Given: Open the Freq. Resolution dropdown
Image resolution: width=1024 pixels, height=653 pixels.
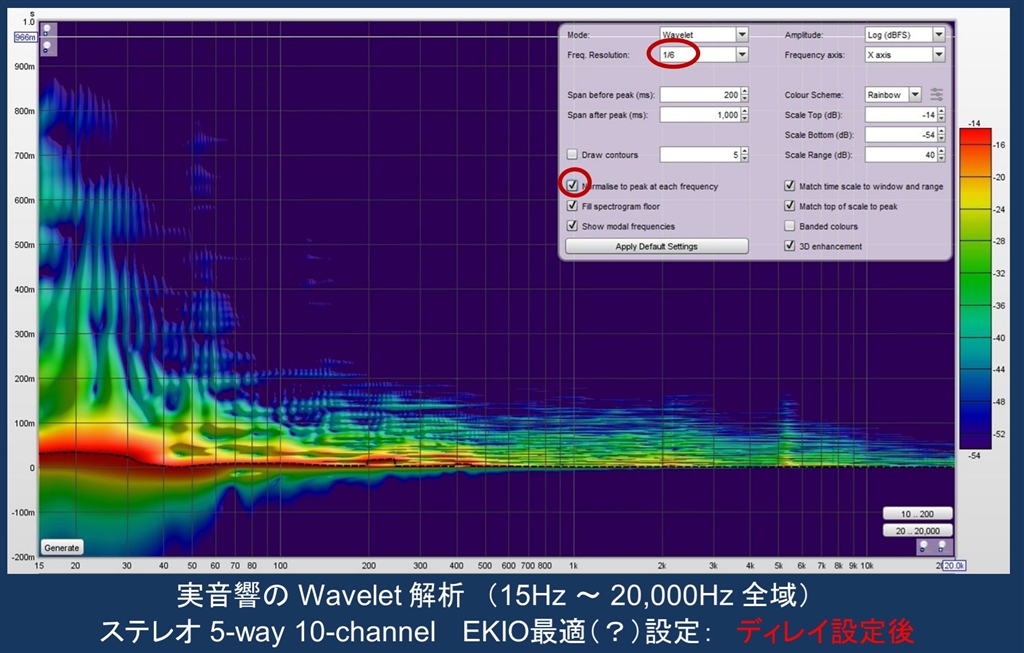Looking at the screenshot, I should (703, 55).
